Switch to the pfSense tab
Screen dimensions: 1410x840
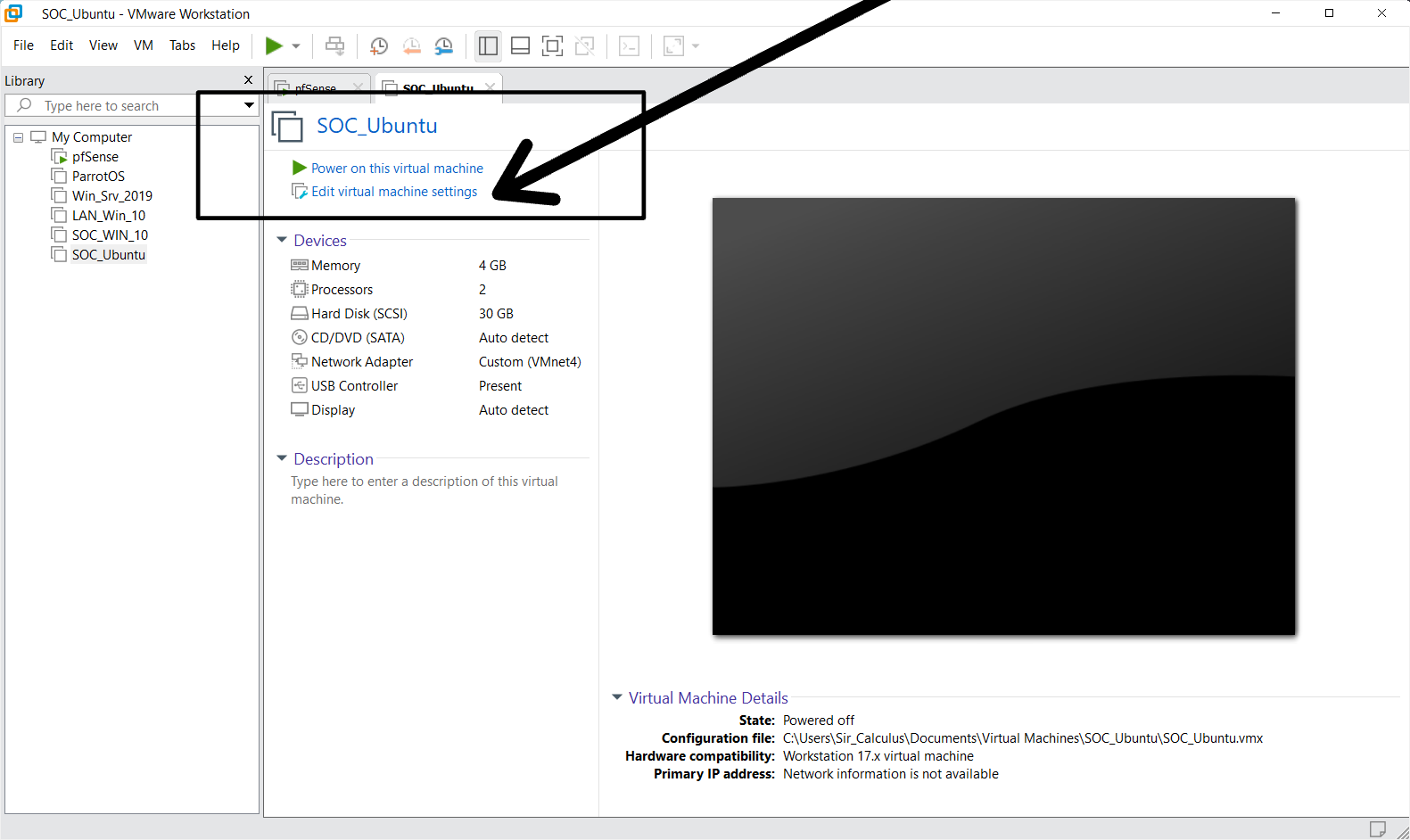tap(315, 88)
